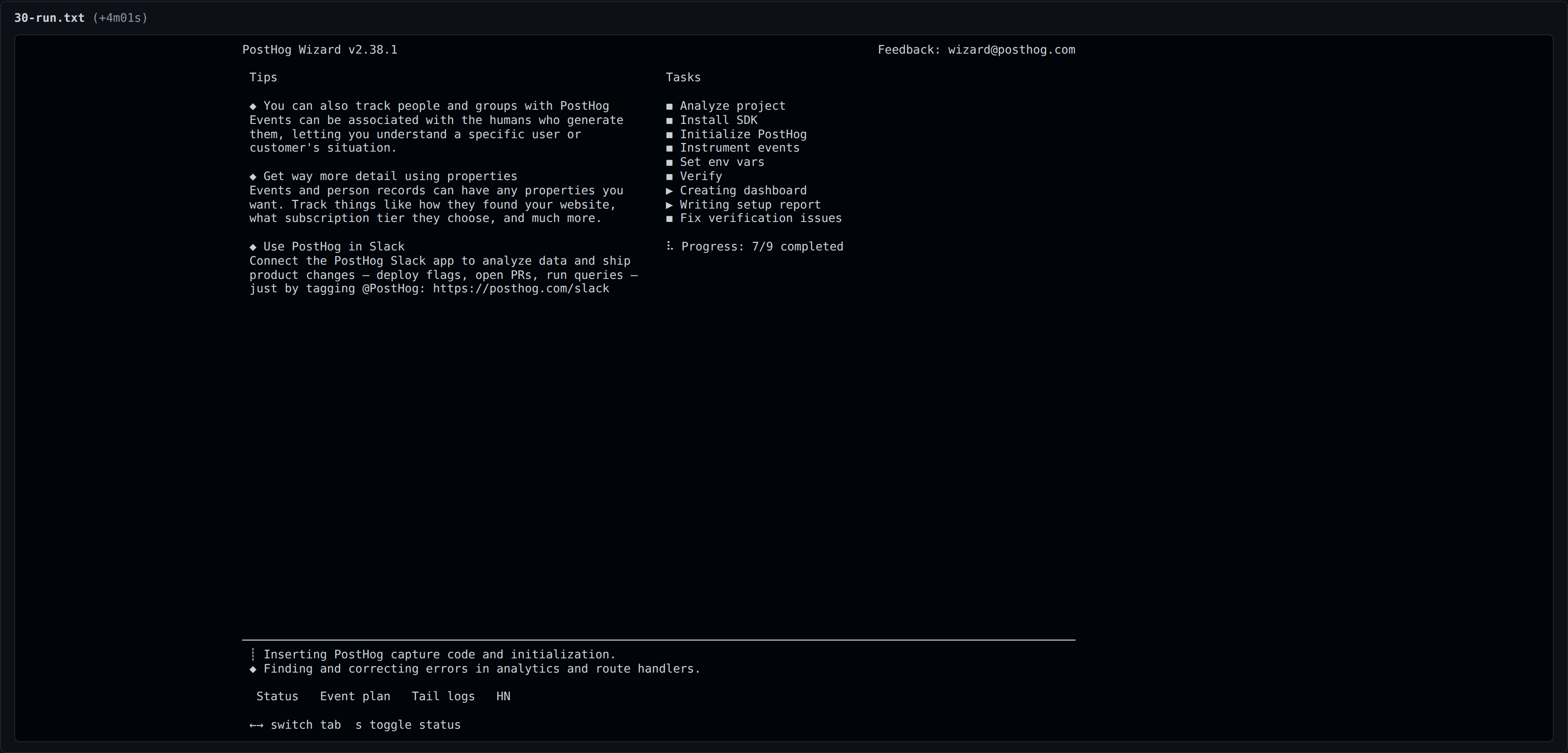Switch to the Status tab
The width and height of the screenshot is (1568, 753).
pos(277,696)
